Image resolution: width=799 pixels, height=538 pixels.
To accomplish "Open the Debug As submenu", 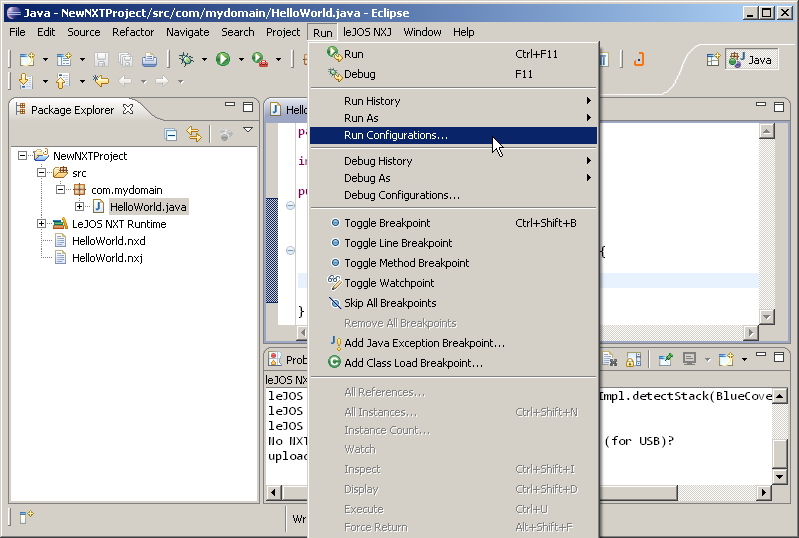I will tap(454, 178).
